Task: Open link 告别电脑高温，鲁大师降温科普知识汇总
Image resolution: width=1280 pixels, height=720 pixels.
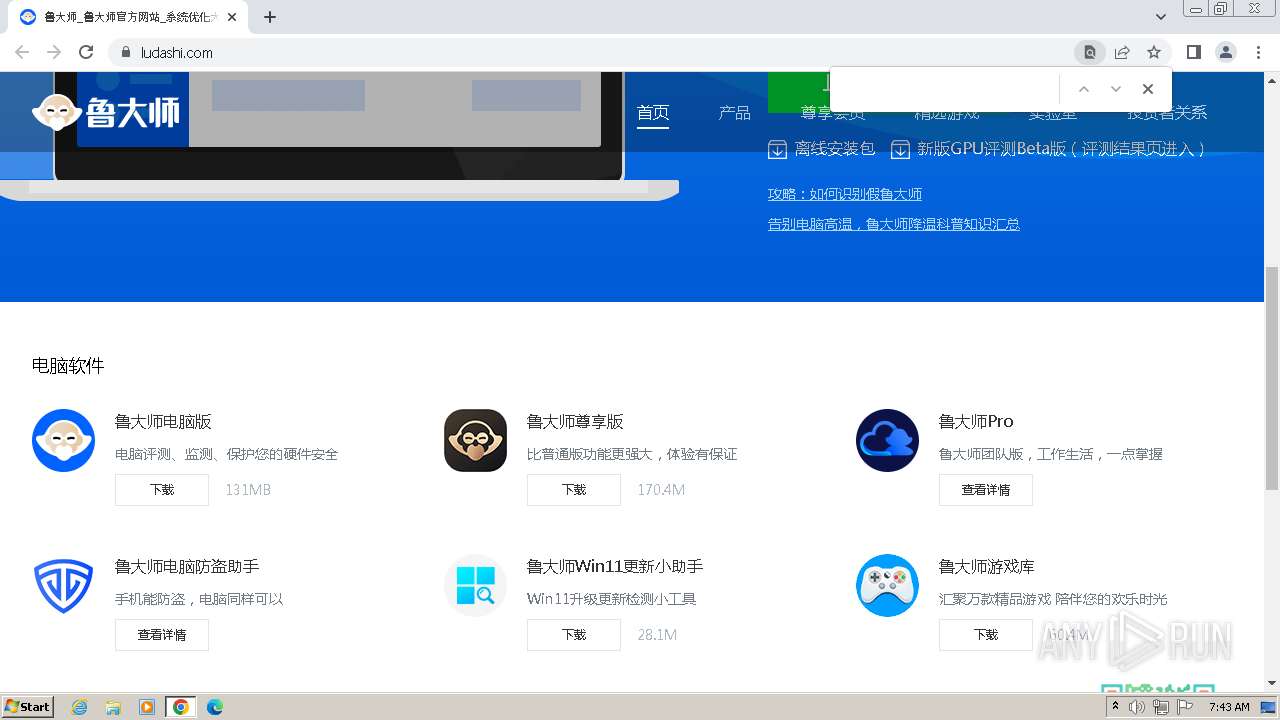Action: pyautogui.click(x=894, y=224)
